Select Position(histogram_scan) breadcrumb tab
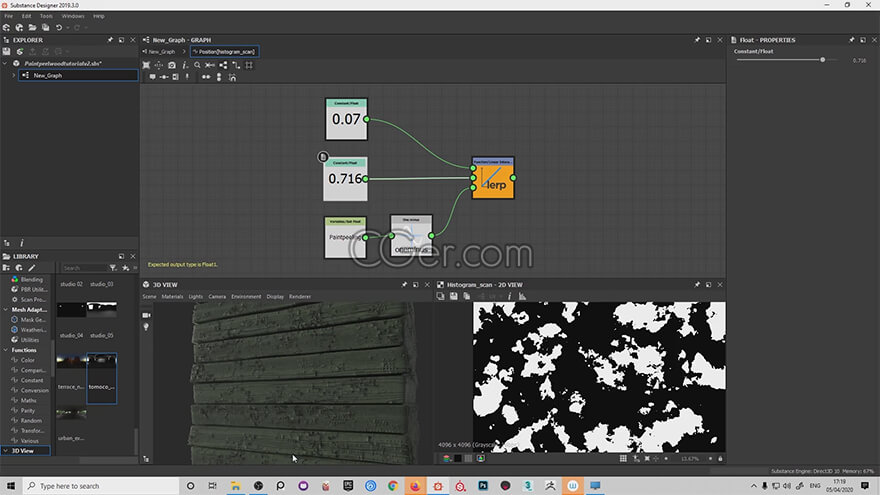Screen dimensions: 880x495 [224, 52]
